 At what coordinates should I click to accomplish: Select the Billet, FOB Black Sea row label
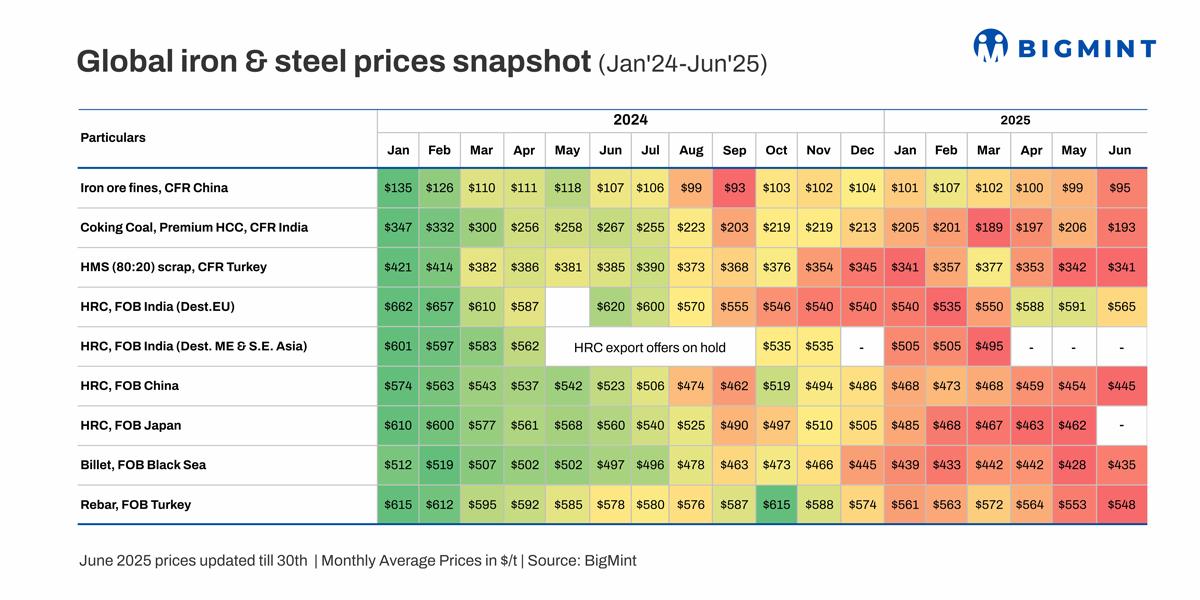(143, 465)
